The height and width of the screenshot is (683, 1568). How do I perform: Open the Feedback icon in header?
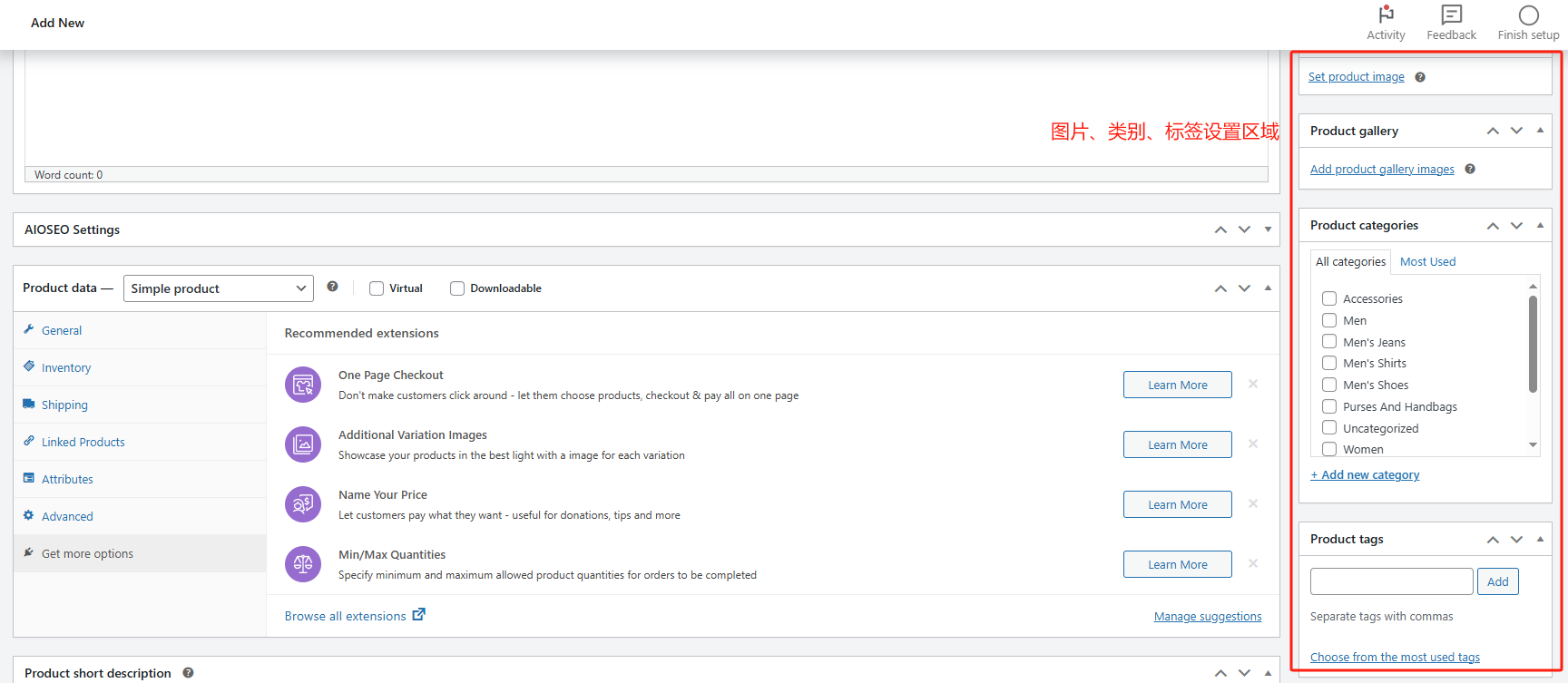[1451, 15]
